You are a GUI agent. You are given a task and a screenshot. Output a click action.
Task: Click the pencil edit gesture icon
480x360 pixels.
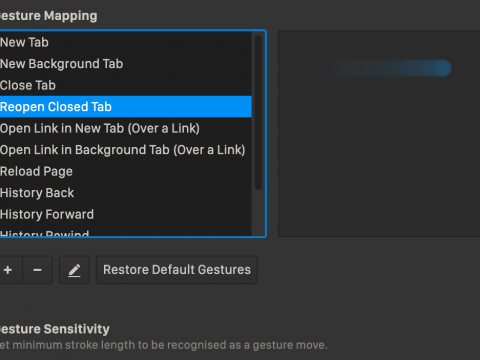point(74,270)
